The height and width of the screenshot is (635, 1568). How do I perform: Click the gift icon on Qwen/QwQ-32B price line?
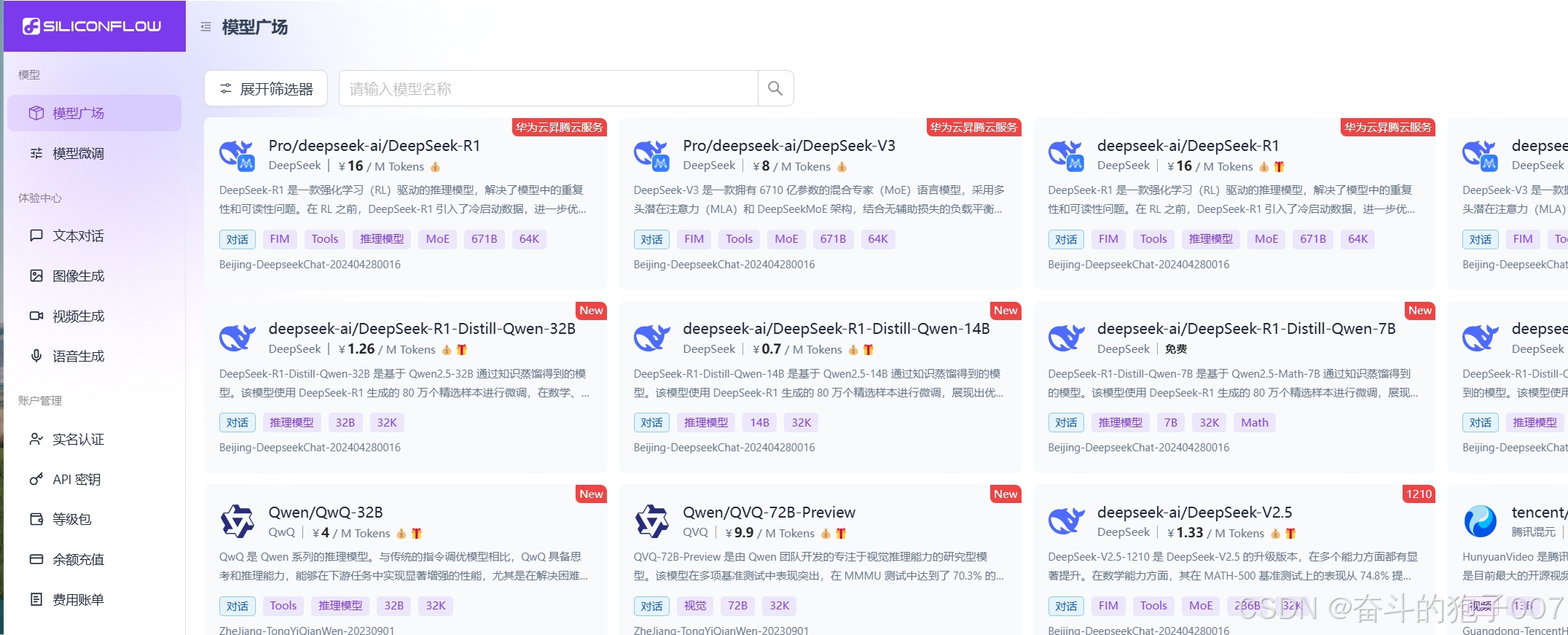(417, 534)
